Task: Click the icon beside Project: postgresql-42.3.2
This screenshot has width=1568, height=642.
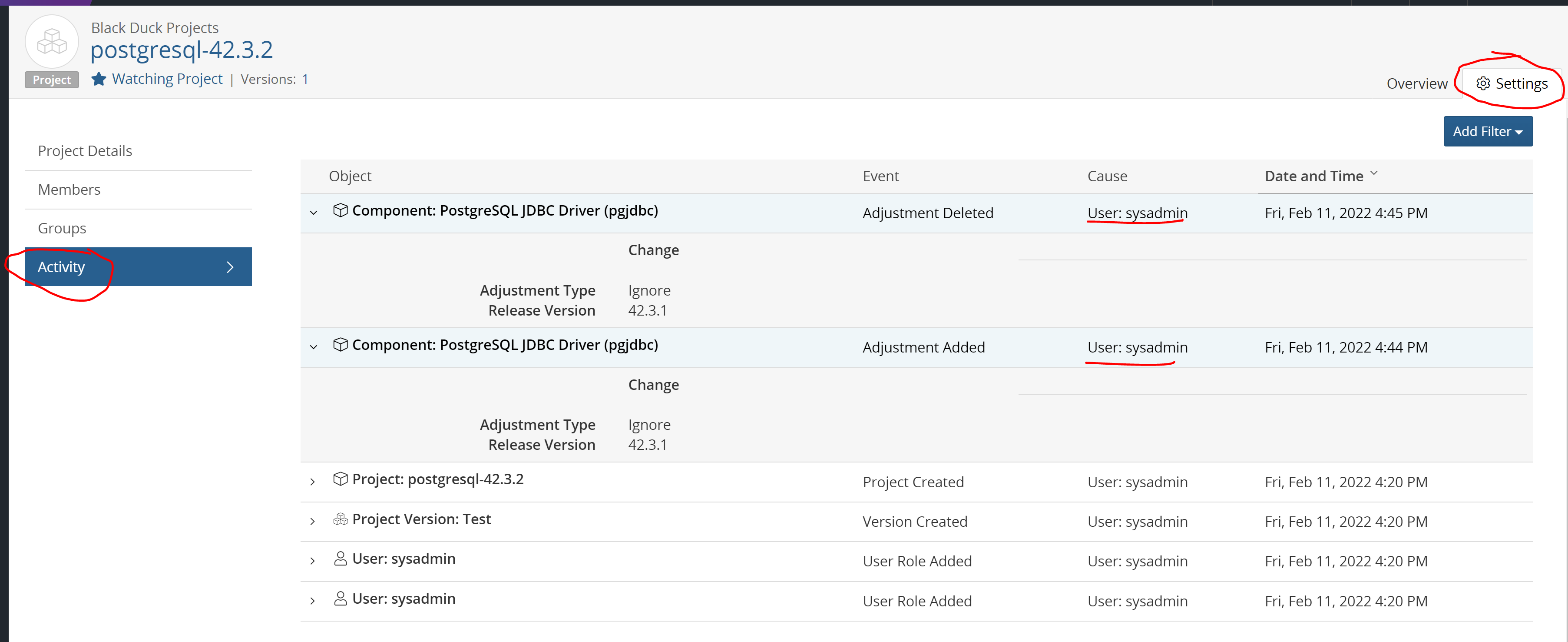Action: click(340, 479)
